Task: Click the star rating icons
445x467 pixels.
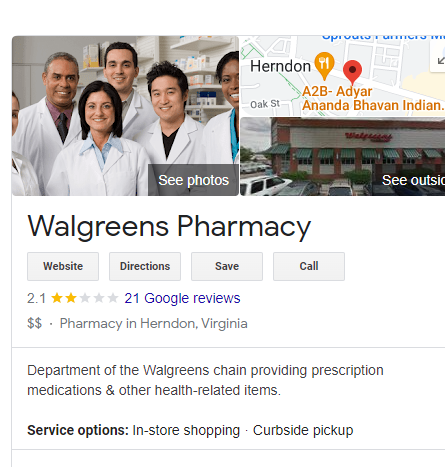Action: point(85,298)
